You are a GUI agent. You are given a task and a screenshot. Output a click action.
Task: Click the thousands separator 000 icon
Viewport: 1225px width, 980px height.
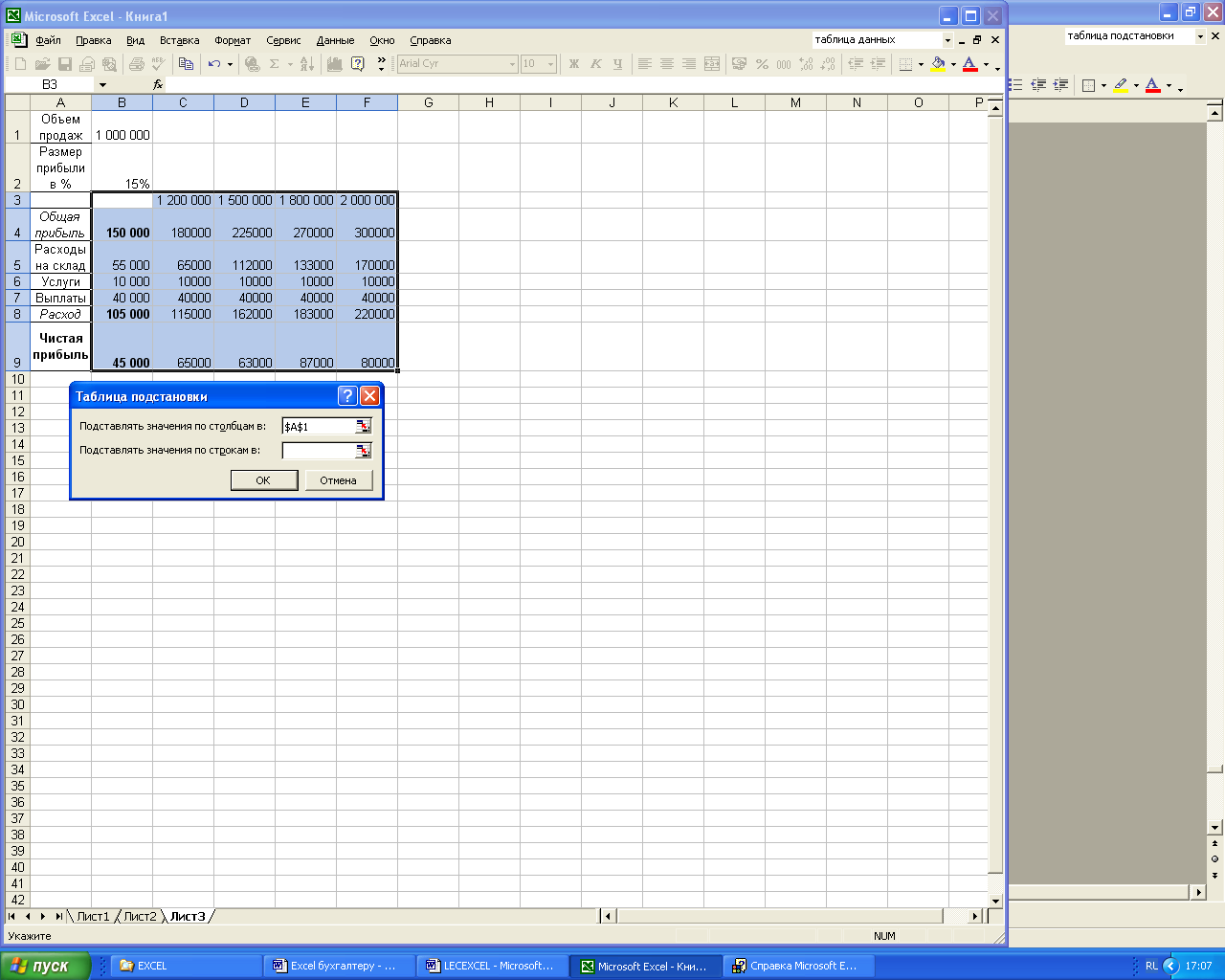click(x=784, y=64)
